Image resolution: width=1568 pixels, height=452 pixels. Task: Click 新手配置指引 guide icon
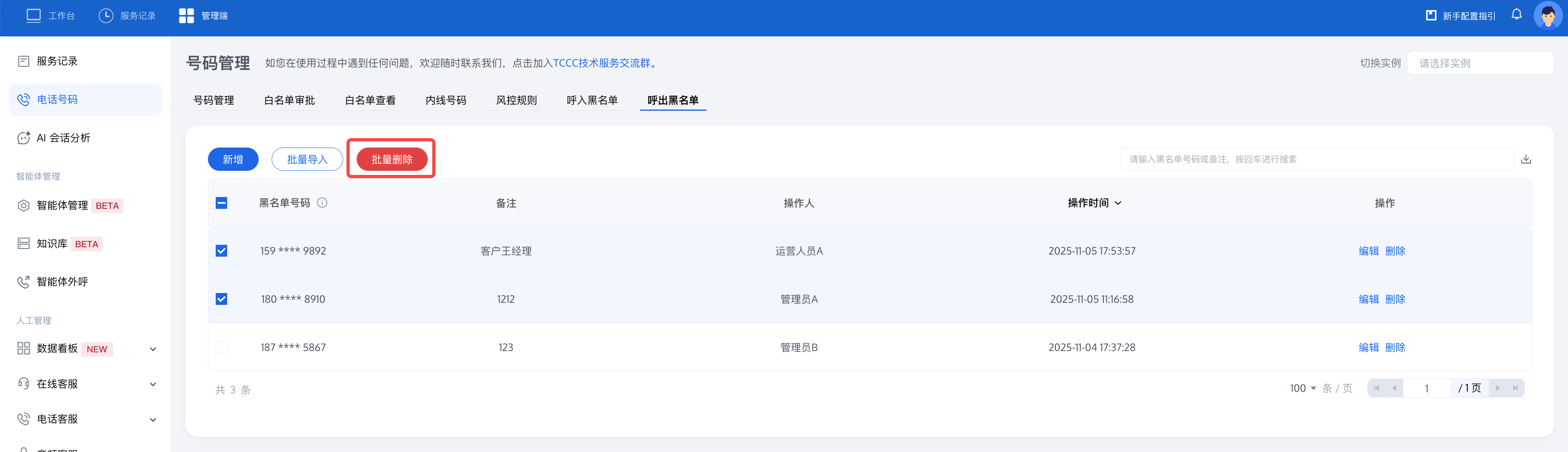(x=1431, y=16)
